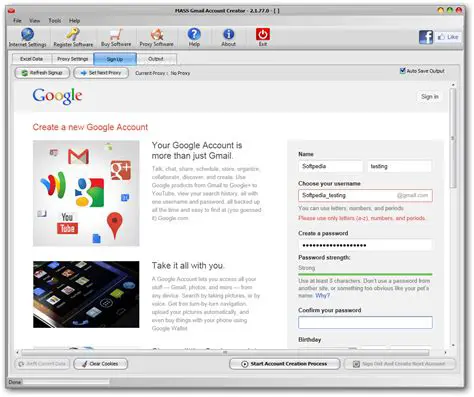Viewport: 474px width, 397px height.
Task: Switch to the Excel Data tab
Action: pyautogui.click(x=32, y=59)
